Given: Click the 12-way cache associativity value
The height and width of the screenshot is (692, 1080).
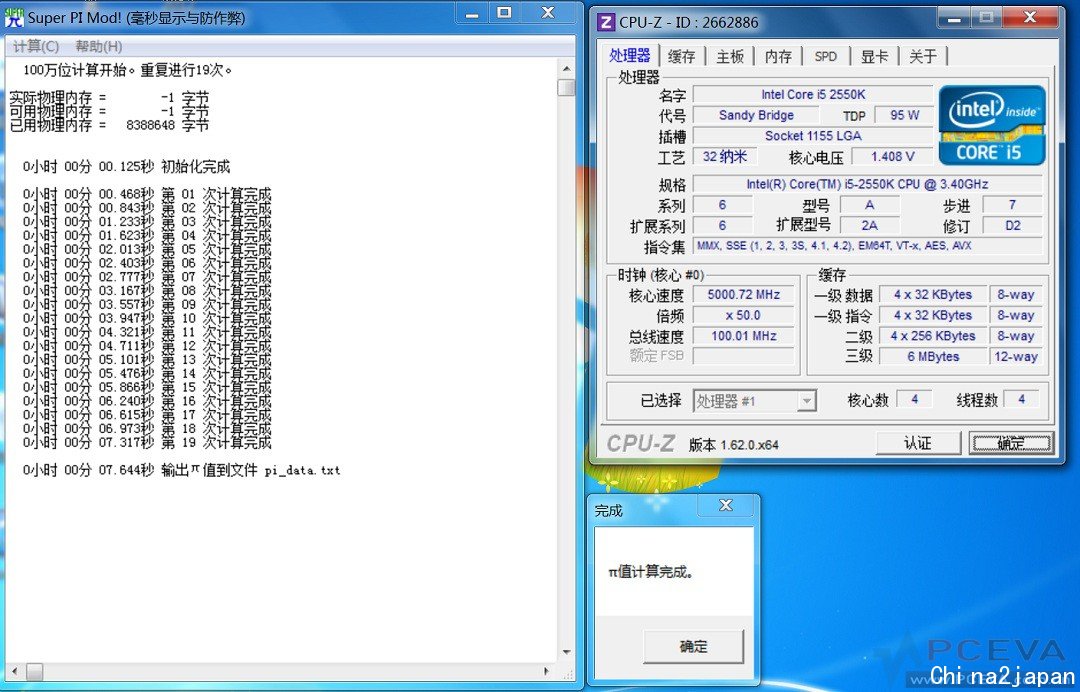Looking at the screenshot, I should [x=1015, y=356].
